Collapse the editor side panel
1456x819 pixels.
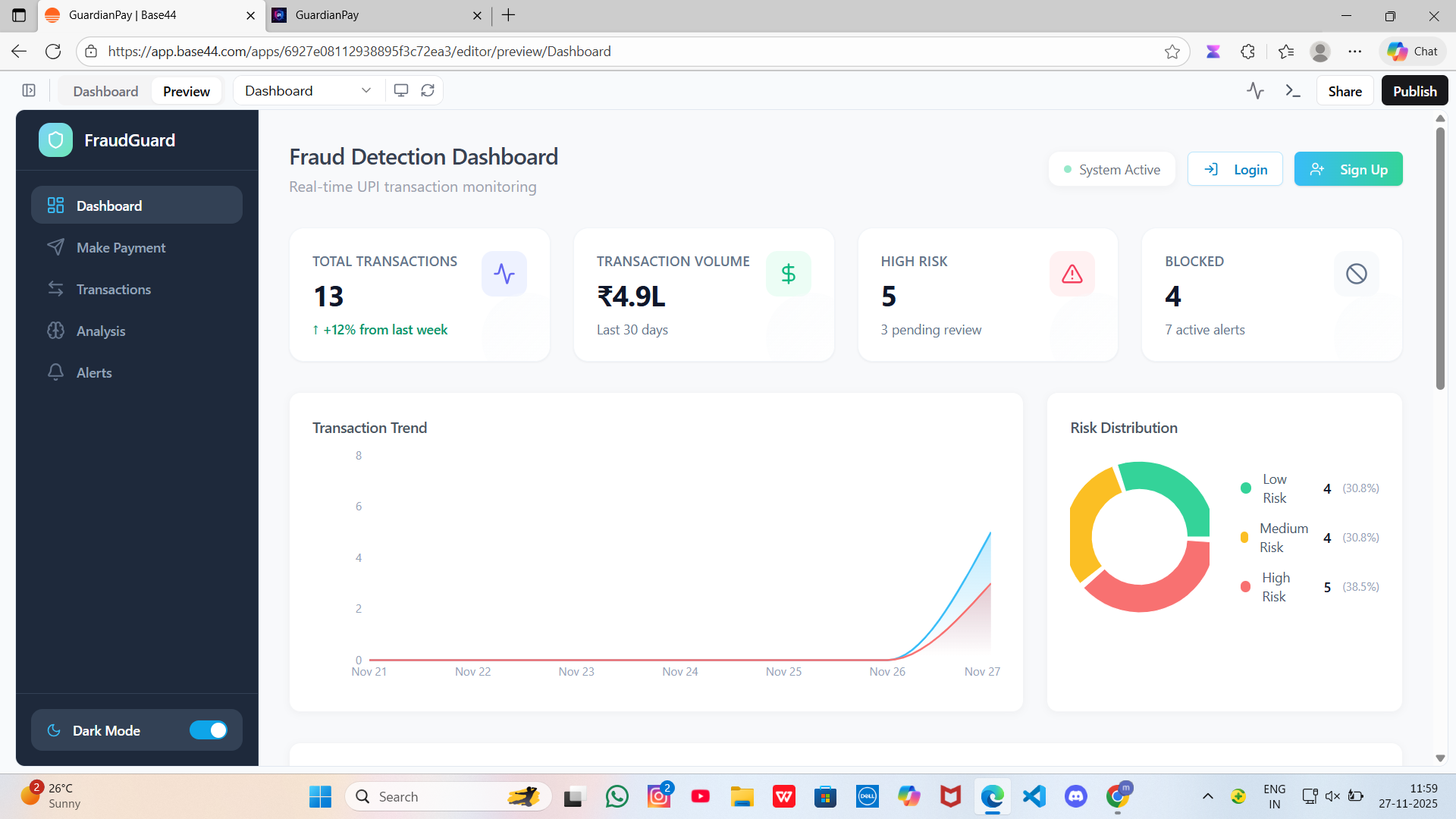coord(29,89)
